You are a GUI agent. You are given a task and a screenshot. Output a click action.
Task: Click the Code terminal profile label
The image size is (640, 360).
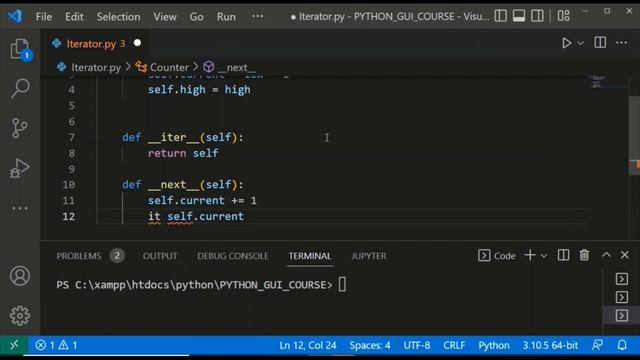[497, 256]
